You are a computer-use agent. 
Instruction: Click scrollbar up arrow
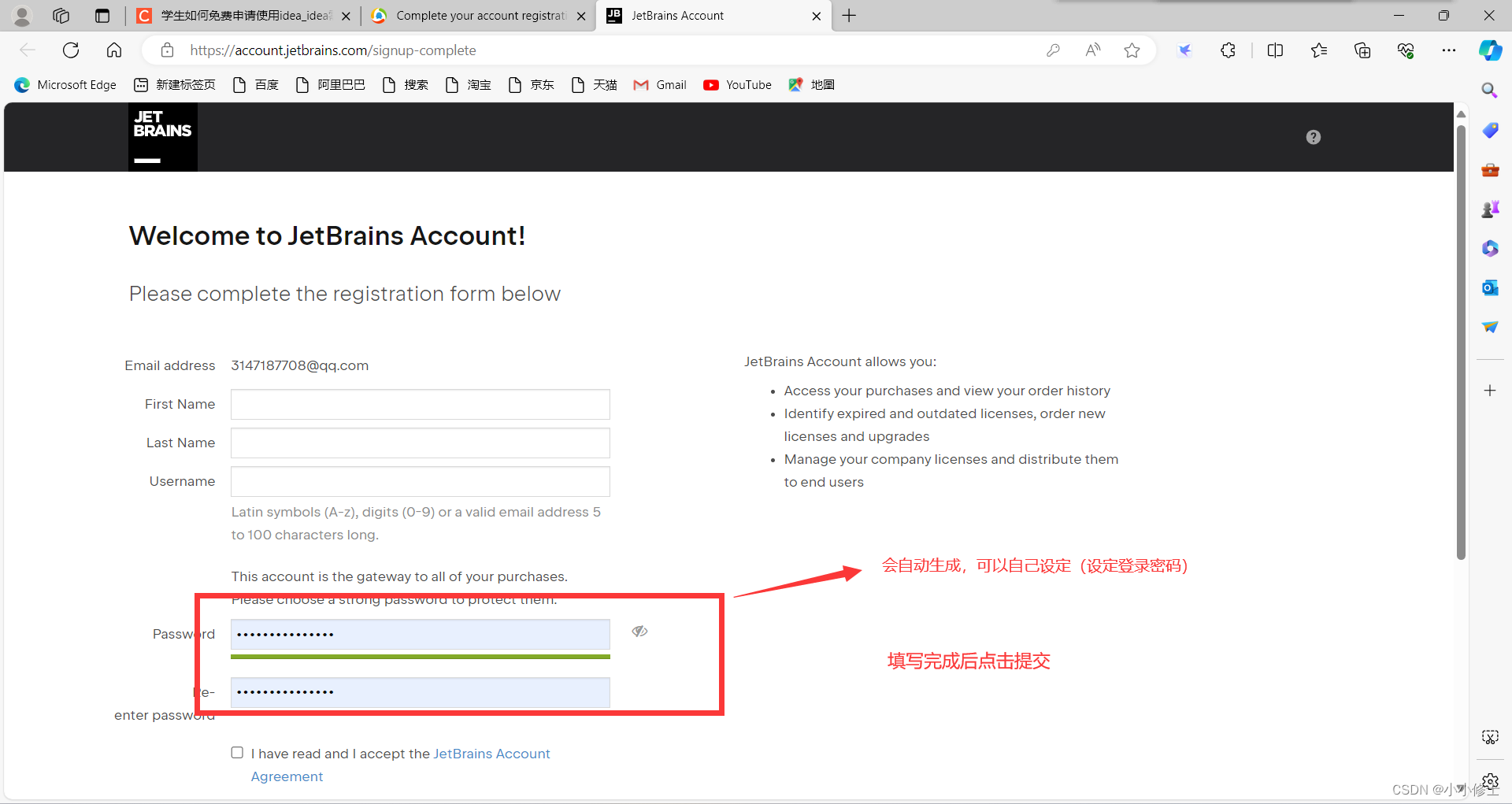click(1461, 114)
